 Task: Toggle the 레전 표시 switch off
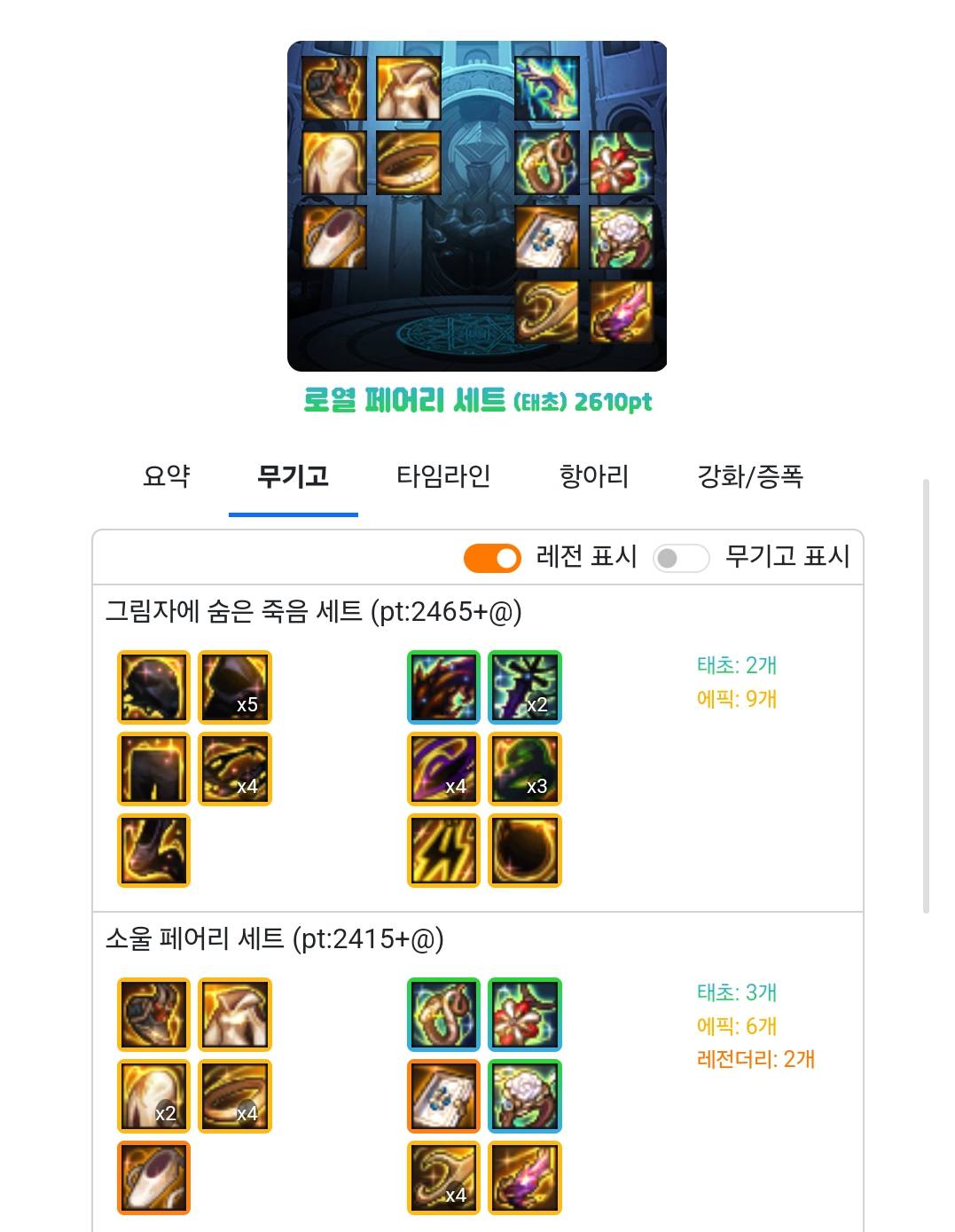[x=492, y=557]
